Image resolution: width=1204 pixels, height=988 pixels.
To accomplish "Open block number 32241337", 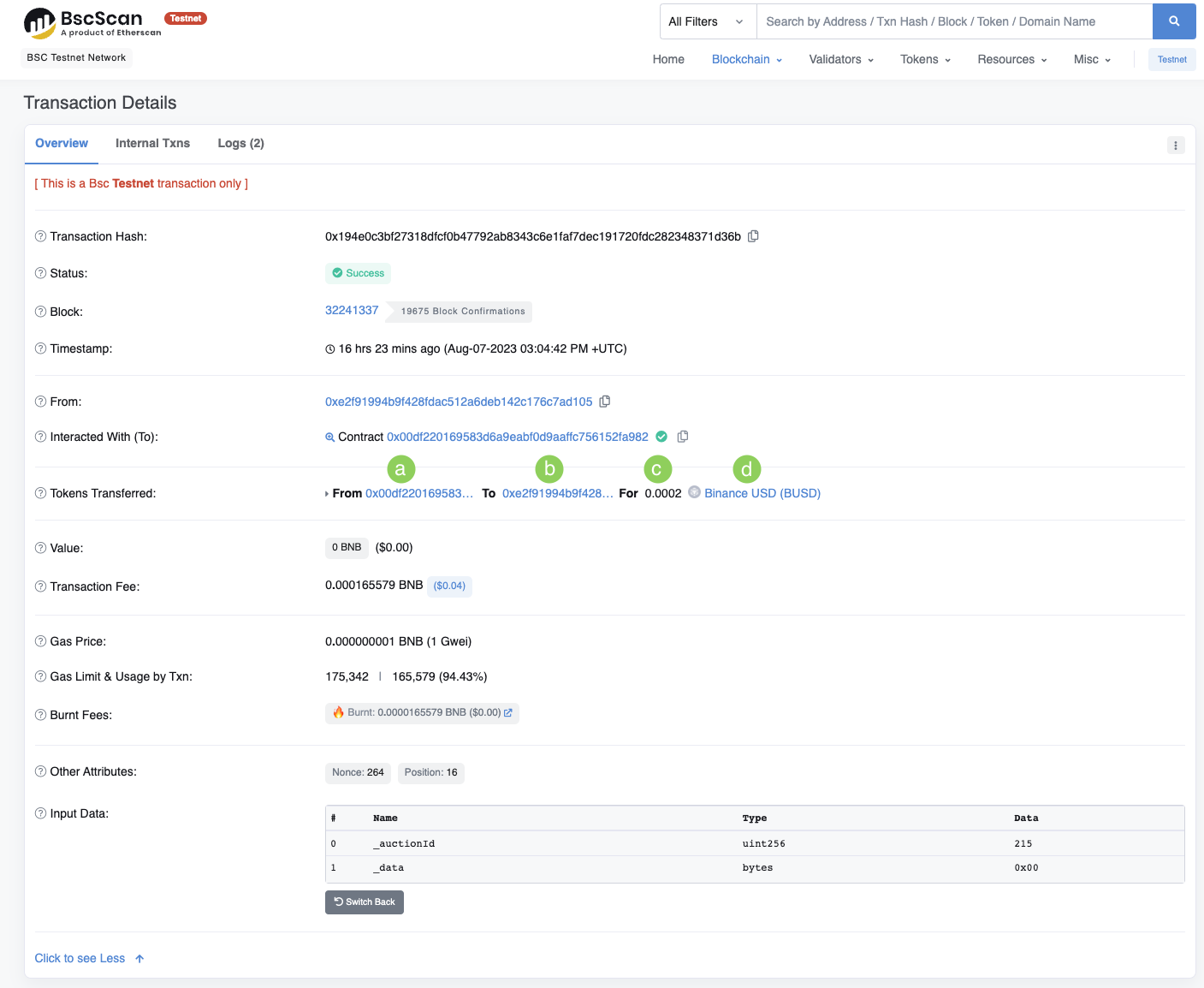I will pos(352,310).
